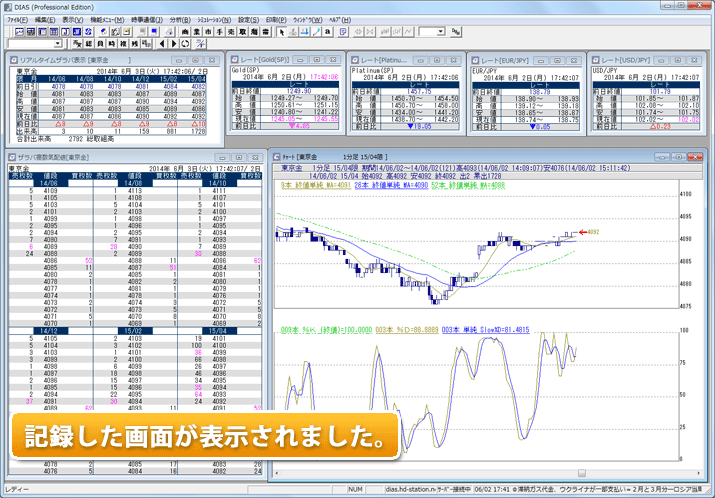Click the 市 toolbar icon
The width and height of the screenshot is (715, 498).
coord(206,32)
